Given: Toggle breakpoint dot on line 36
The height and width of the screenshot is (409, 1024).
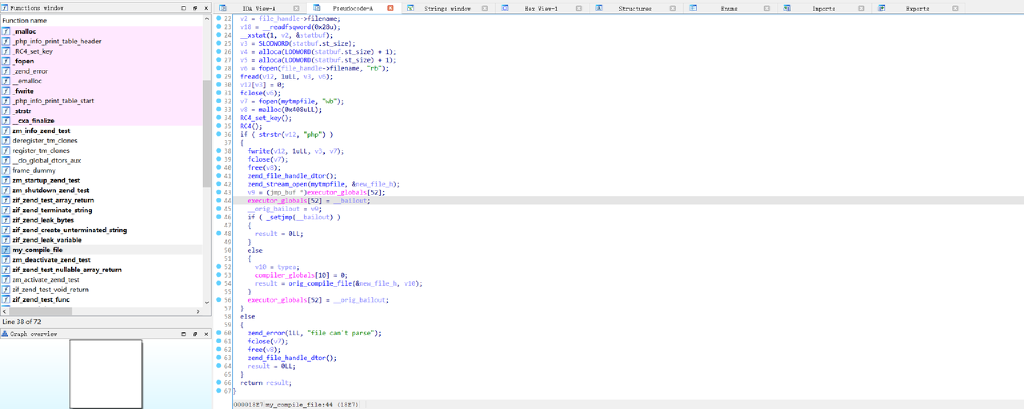Looking at the screenshot, I should [x=220, y=133].
